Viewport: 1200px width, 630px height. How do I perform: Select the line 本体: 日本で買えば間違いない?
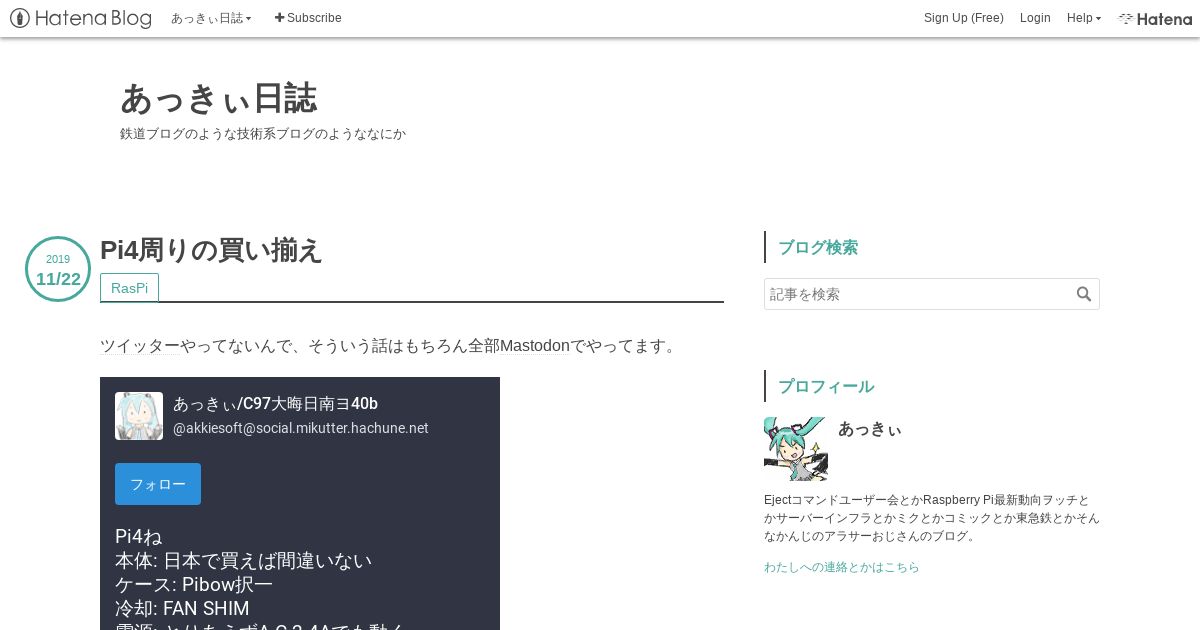pos(243,560)
